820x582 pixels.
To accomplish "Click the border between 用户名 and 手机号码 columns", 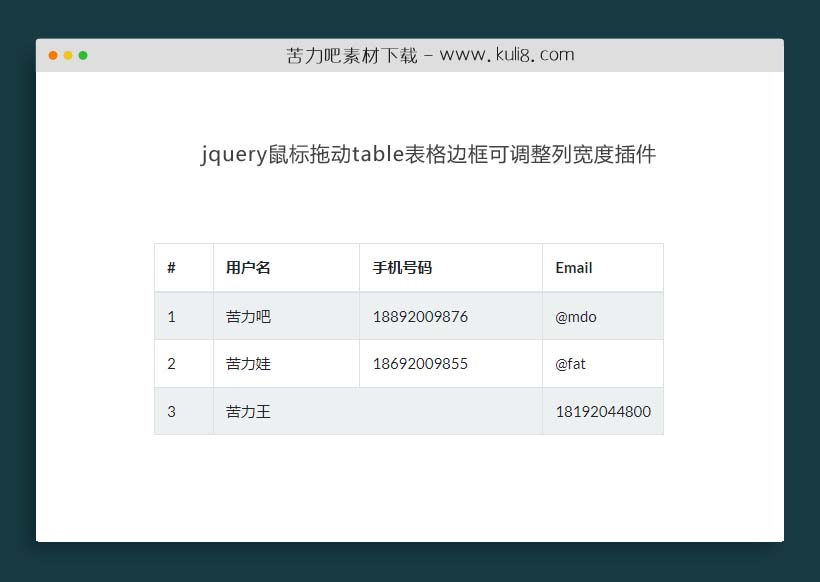I will [357, 267].
